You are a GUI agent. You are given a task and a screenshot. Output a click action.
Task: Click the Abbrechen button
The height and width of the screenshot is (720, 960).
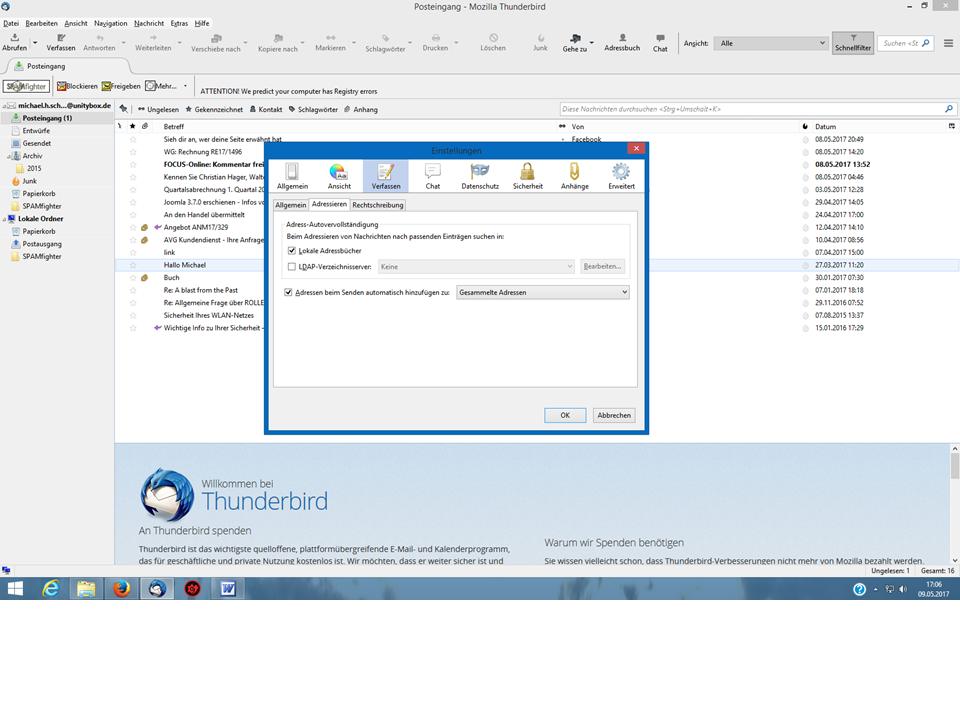(613, 415)
